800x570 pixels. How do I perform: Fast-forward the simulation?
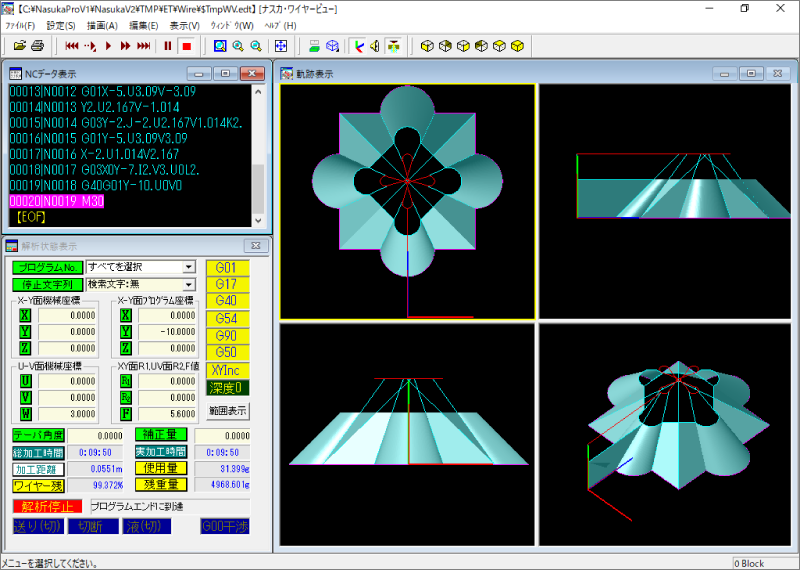(126, 46)
